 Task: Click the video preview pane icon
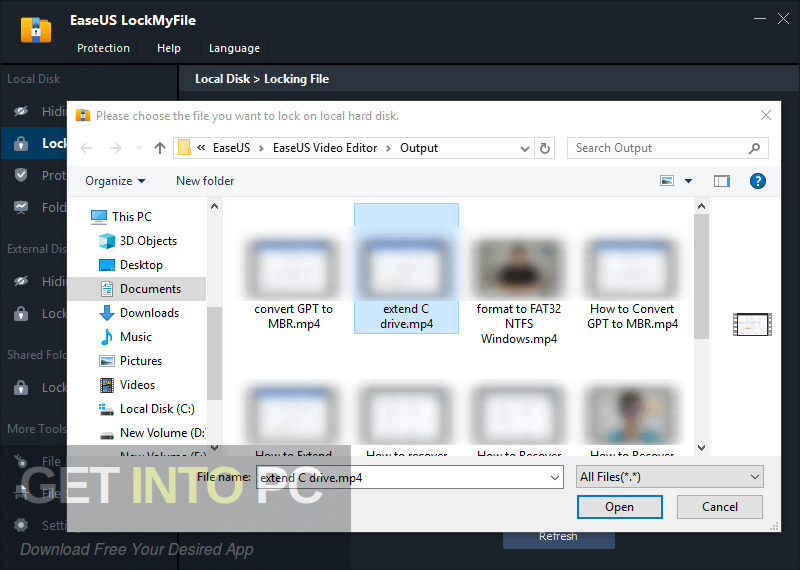(x=752, y=325)
